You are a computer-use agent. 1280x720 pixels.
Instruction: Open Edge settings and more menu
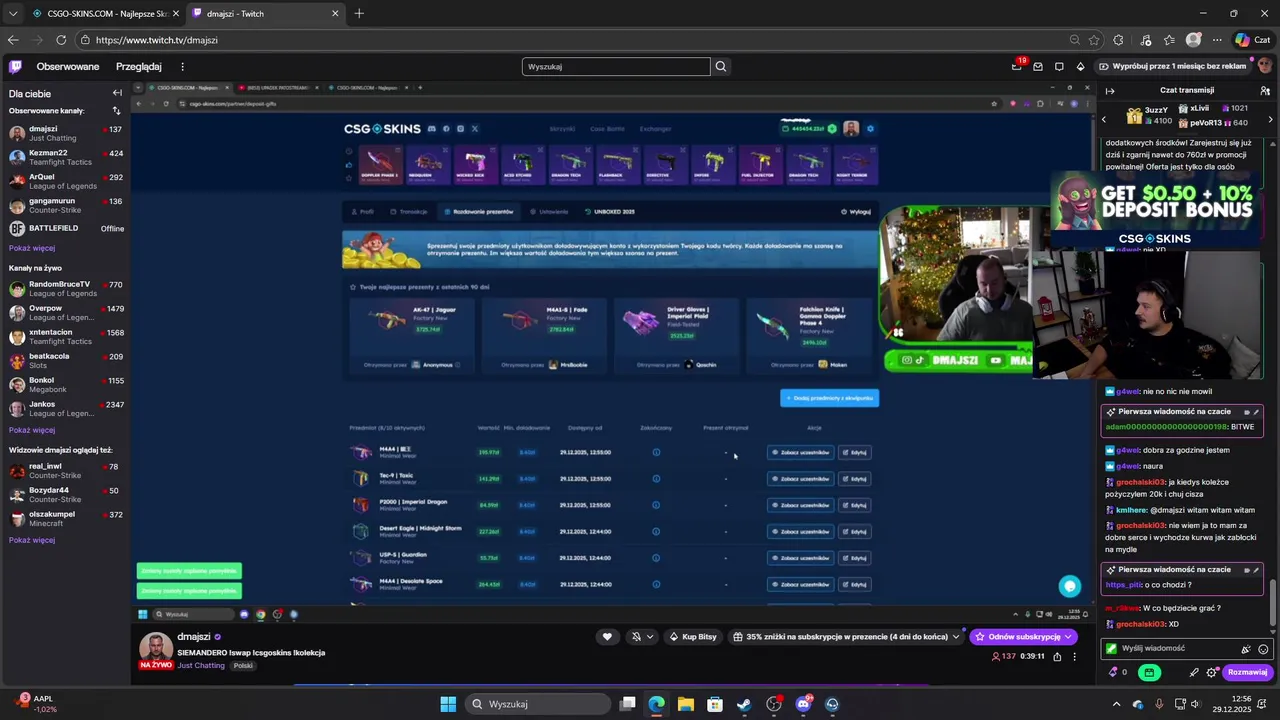tap(1217, 40)
